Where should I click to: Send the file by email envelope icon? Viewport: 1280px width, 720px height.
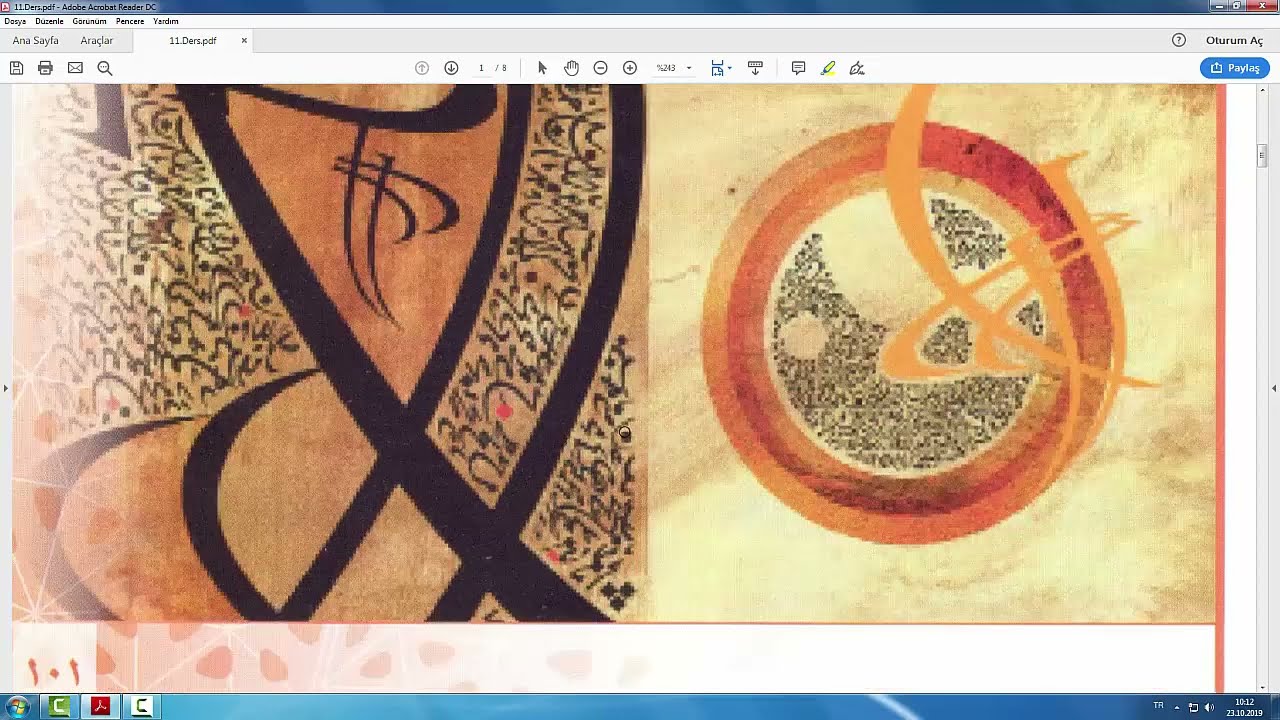tap(75, 68)
